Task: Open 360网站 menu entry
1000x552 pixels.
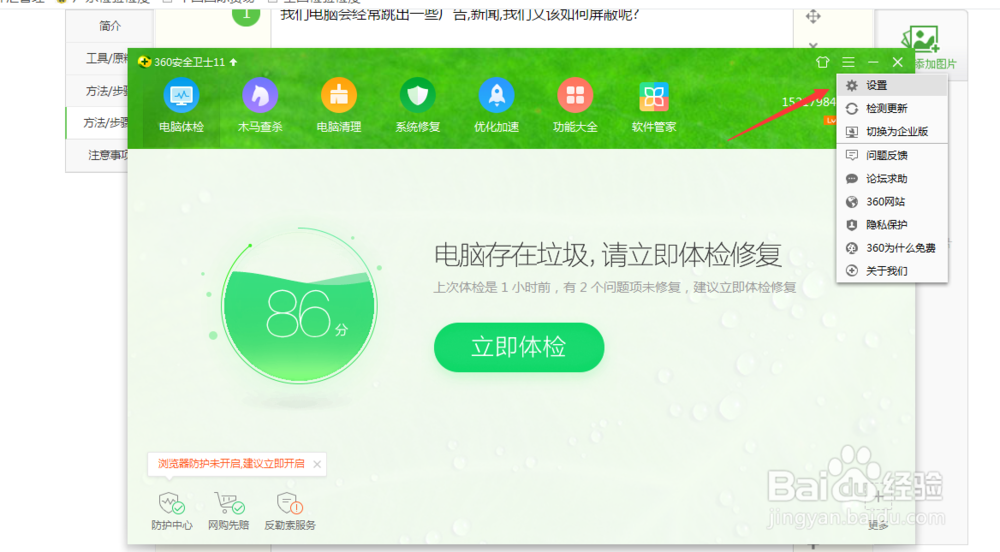Action: pyautogui.click(x=892, y=202)
